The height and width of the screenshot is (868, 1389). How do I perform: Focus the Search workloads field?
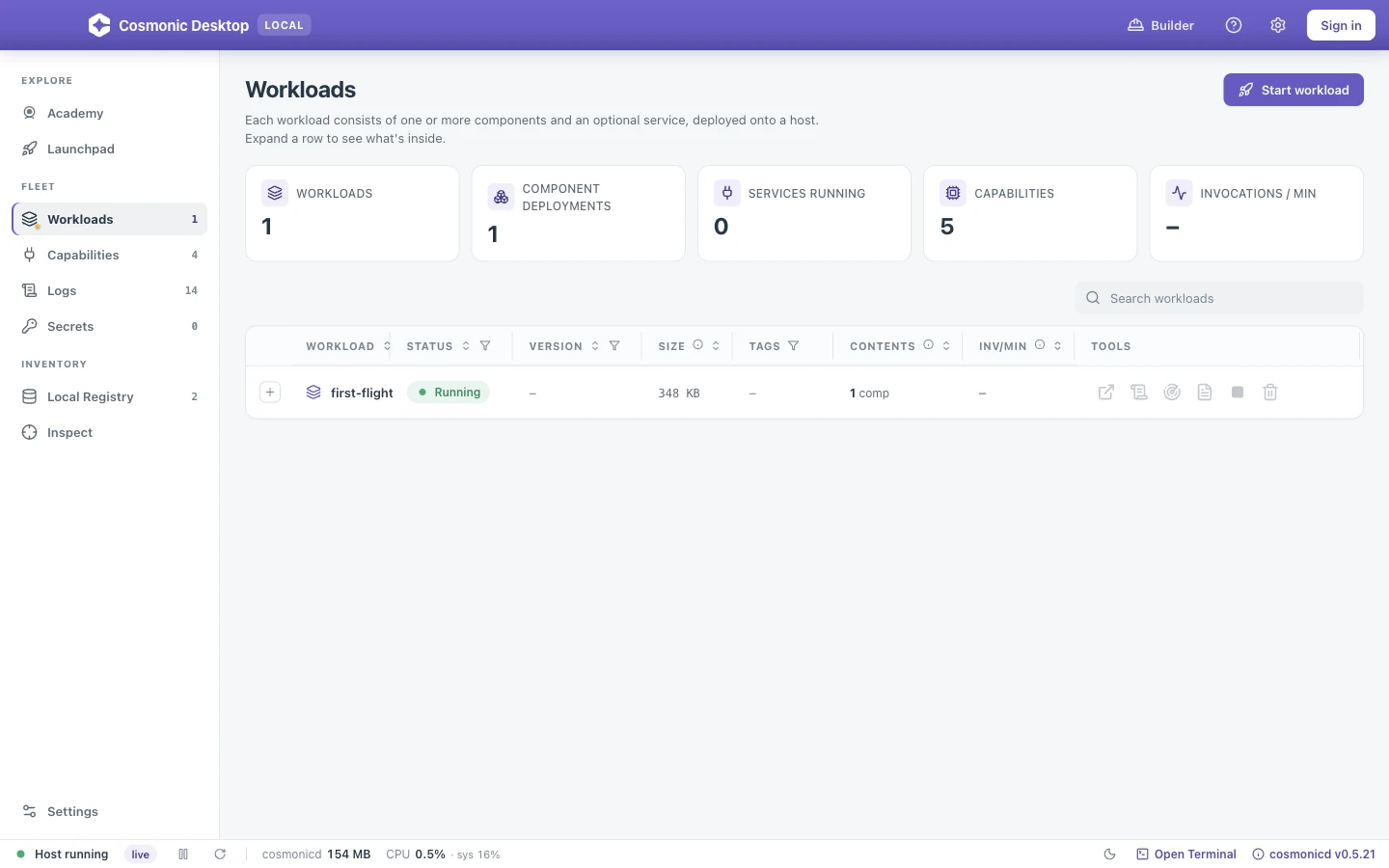(x=1219, y=298)
